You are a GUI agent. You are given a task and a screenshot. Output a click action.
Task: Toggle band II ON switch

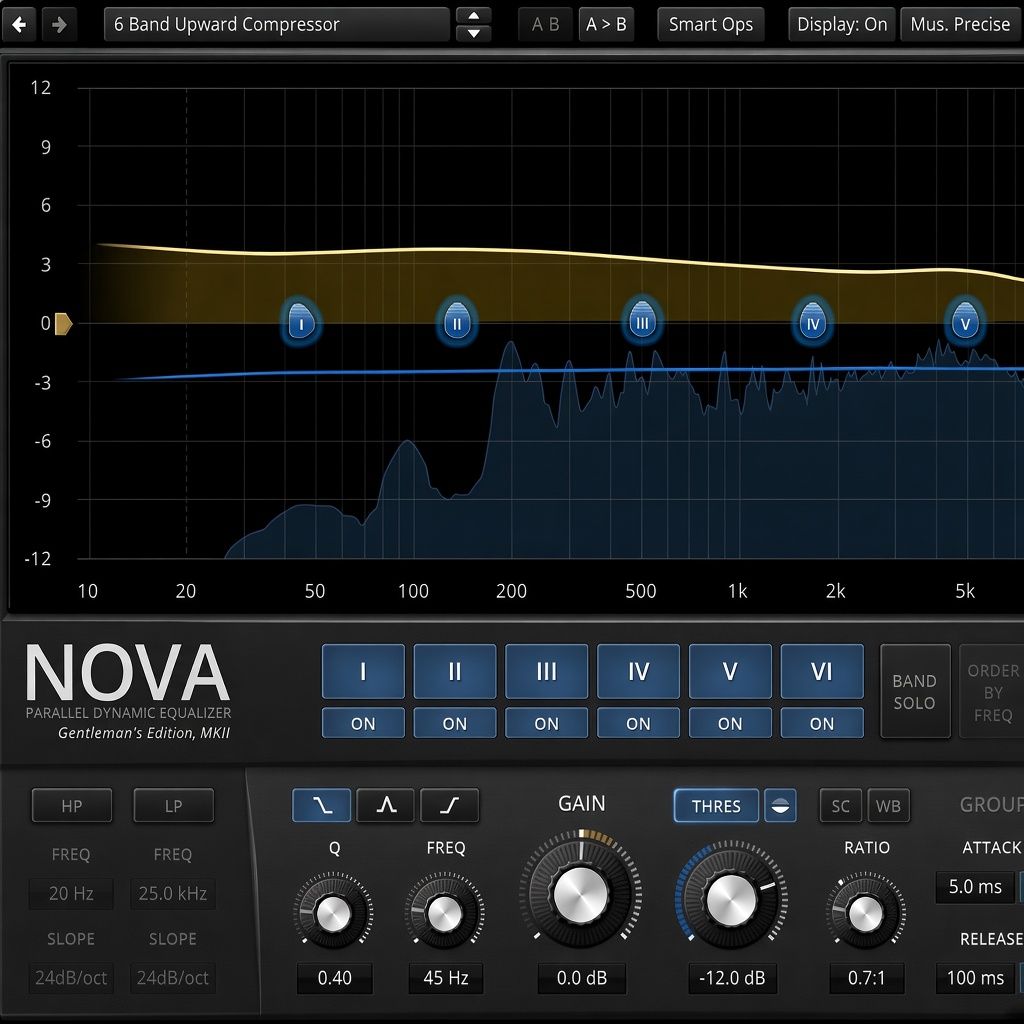click(x=455, y=723)
